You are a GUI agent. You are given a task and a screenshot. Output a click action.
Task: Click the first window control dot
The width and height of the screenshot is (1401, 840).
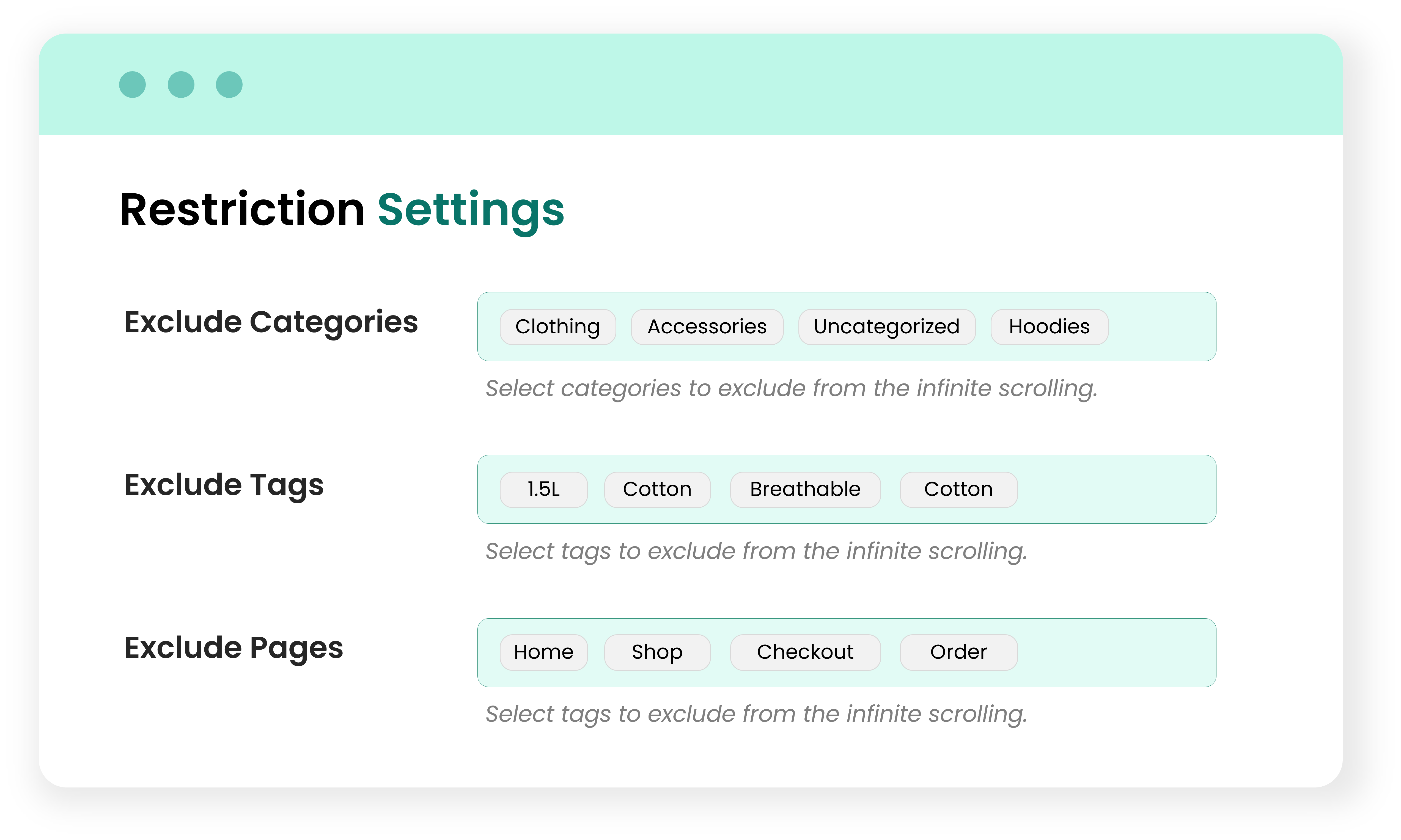(132, 85)
